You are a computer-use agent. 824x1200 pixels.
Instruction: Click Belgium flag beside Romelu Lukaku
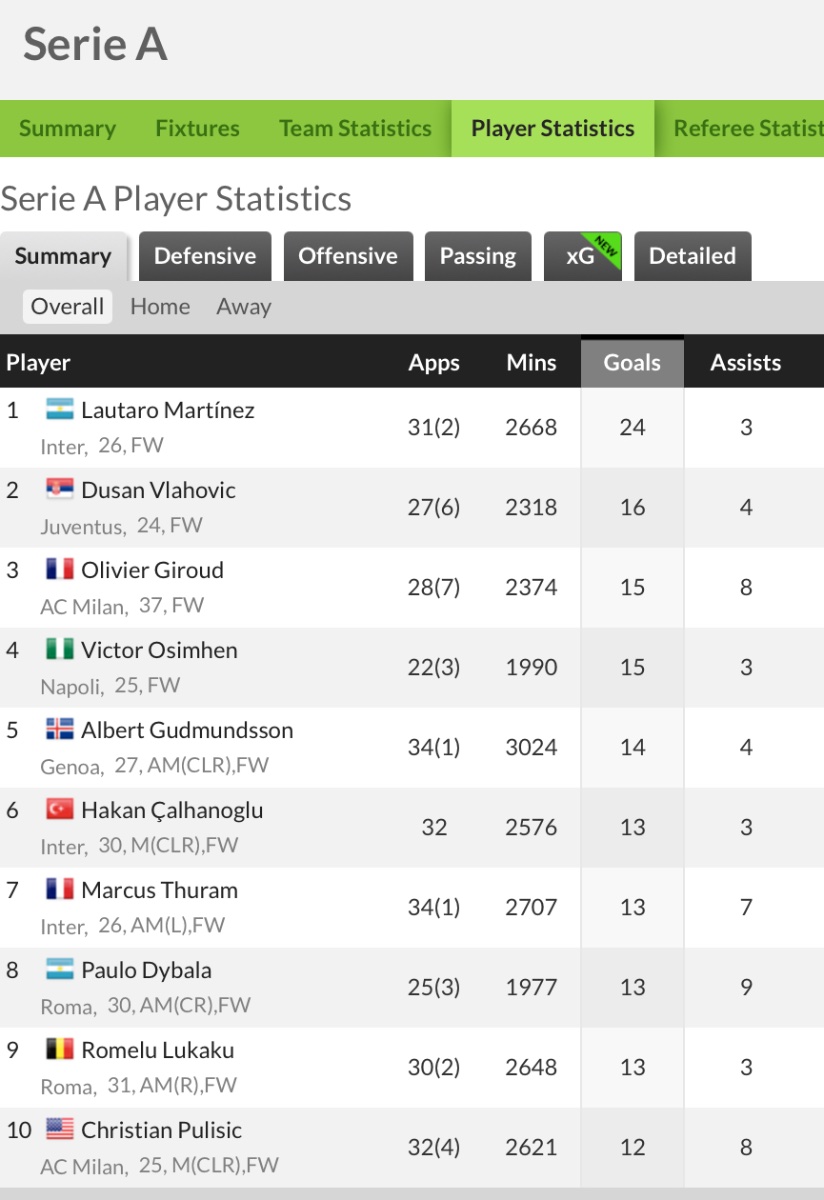point(60,1049)
